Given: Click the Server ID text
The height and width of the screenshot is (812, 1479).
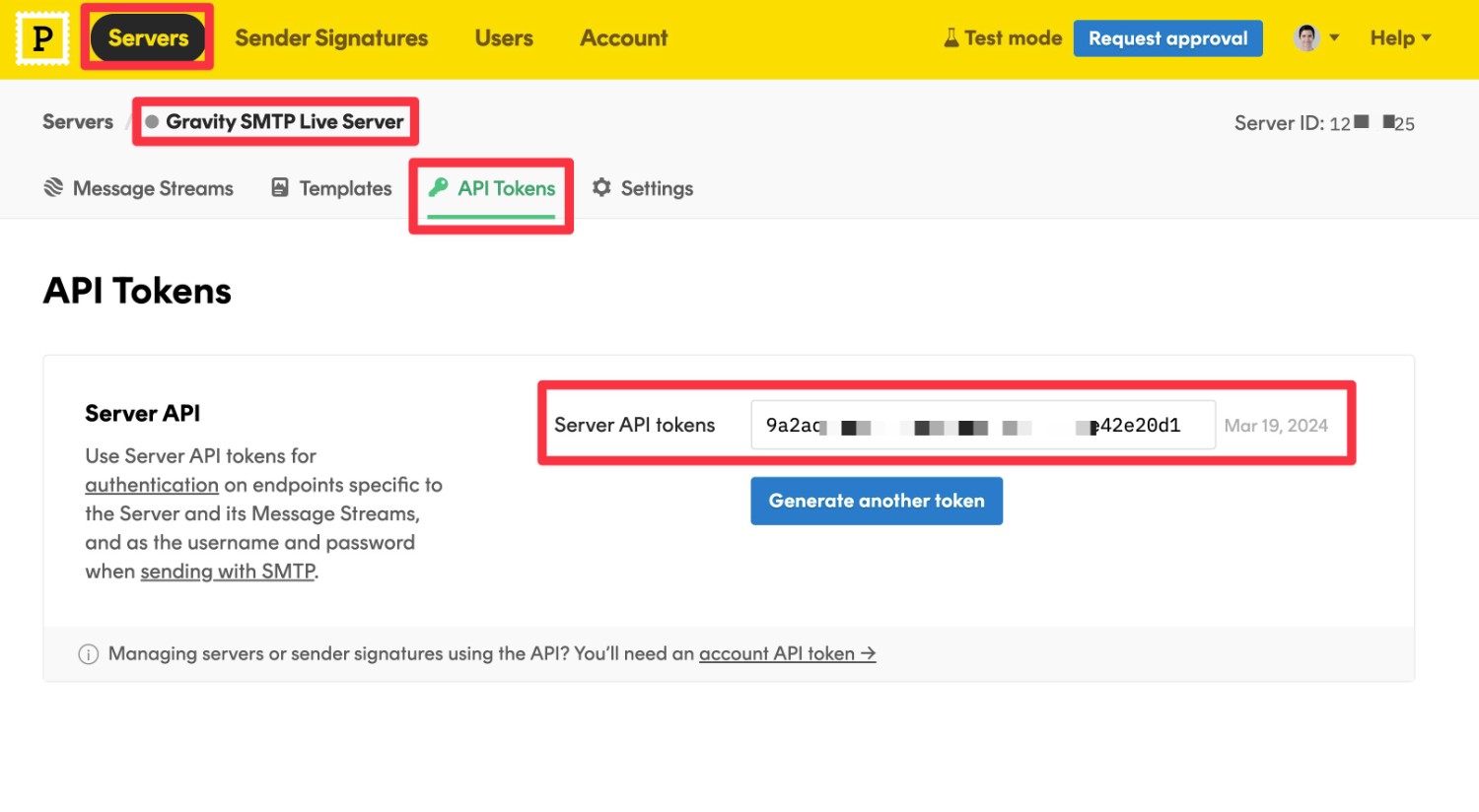Looking at the screenshot, I should pyautogui.click(x=1324, y=123).
